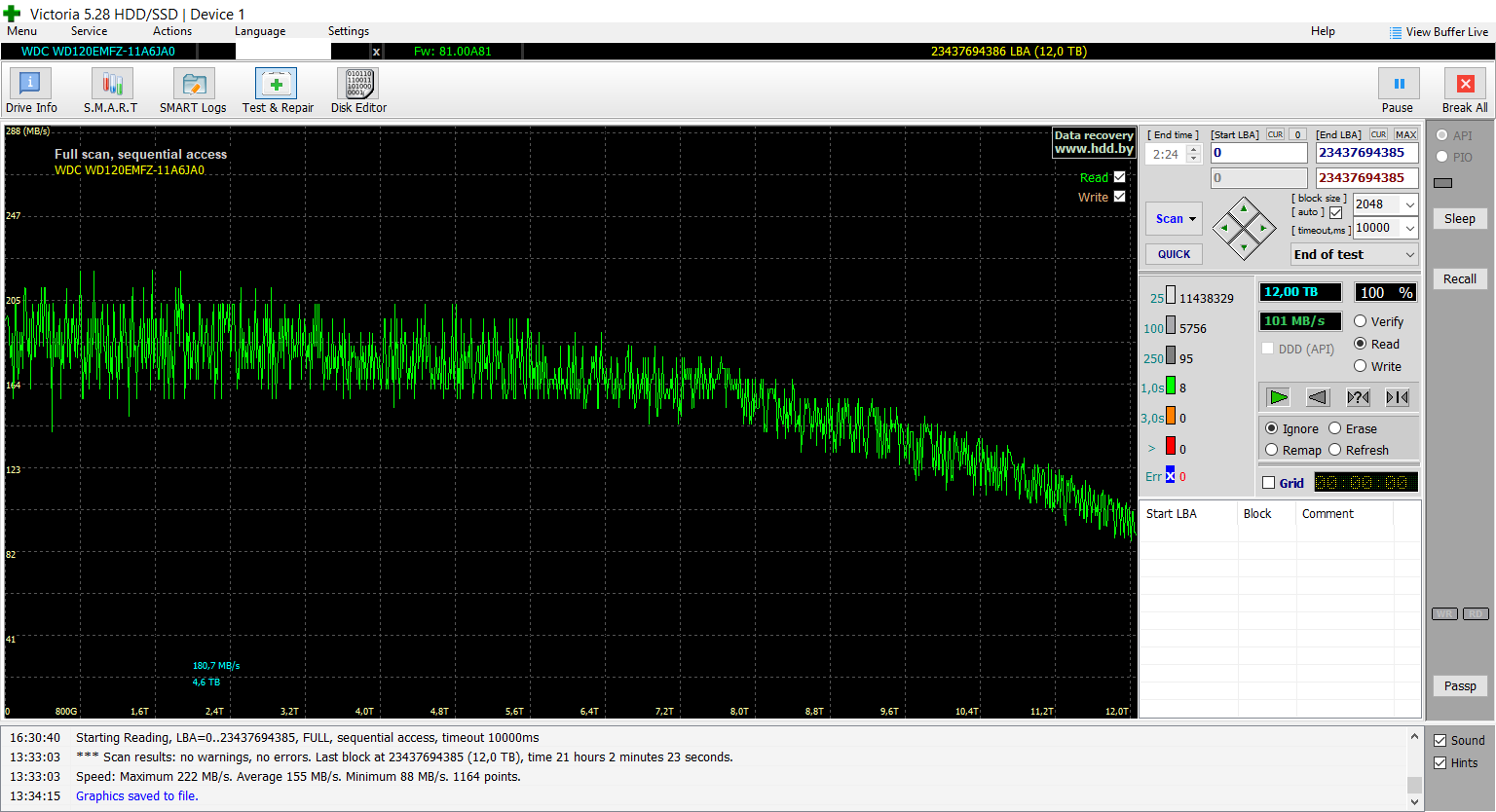Decrease End time with the down stepper
The height and width of the screenshot is (812, 1496).
click(1193, 159)
